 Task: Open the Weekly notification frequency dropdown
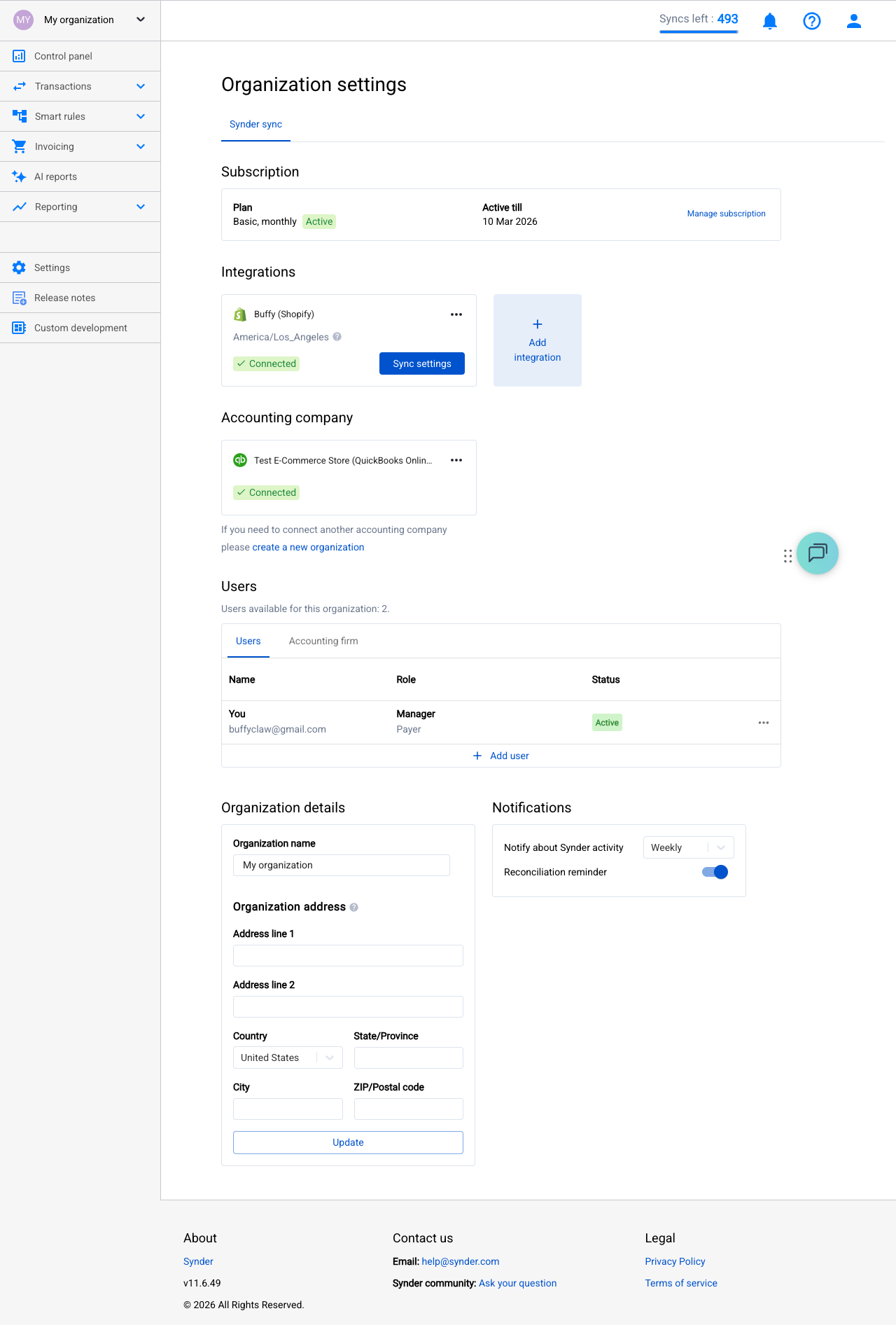[x=689, y=847]
